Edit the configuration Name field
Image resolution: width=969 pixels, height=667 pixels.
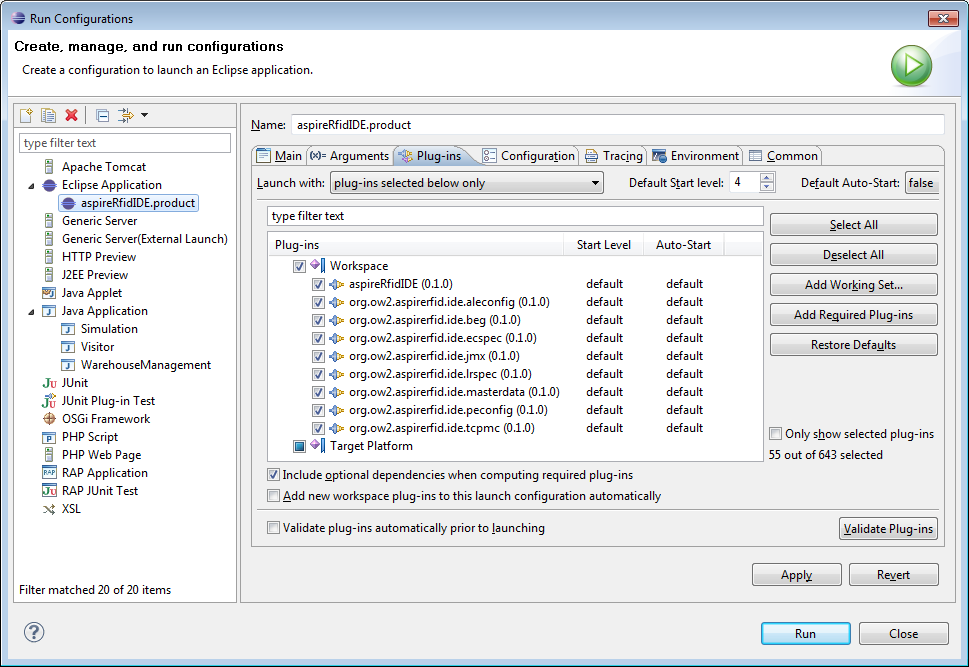(617, 125)
